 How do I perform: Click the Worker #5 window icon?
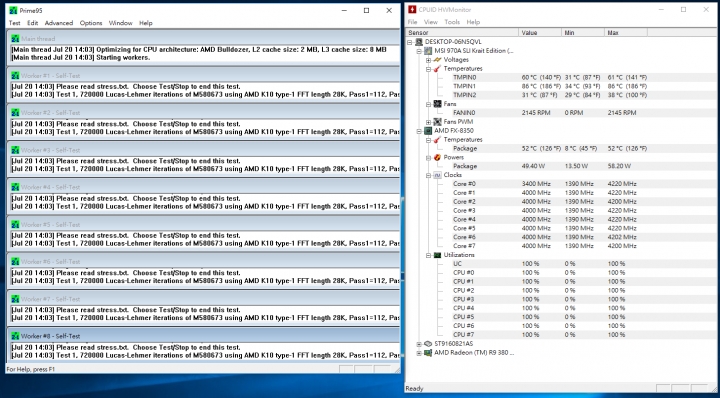pyautogui.click(x=15, y=224)
